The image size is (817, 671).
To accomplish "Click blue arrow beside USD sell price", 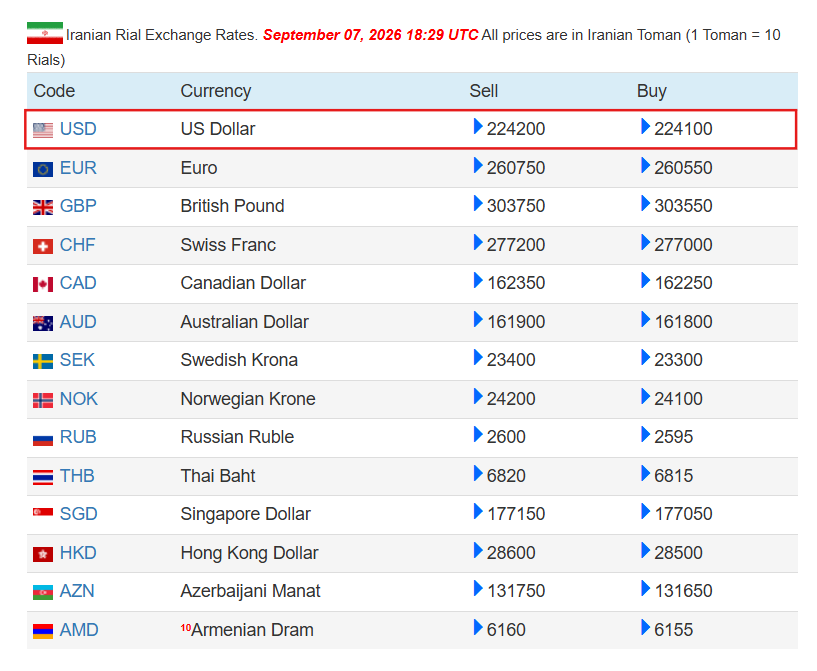I will point(478,126).
